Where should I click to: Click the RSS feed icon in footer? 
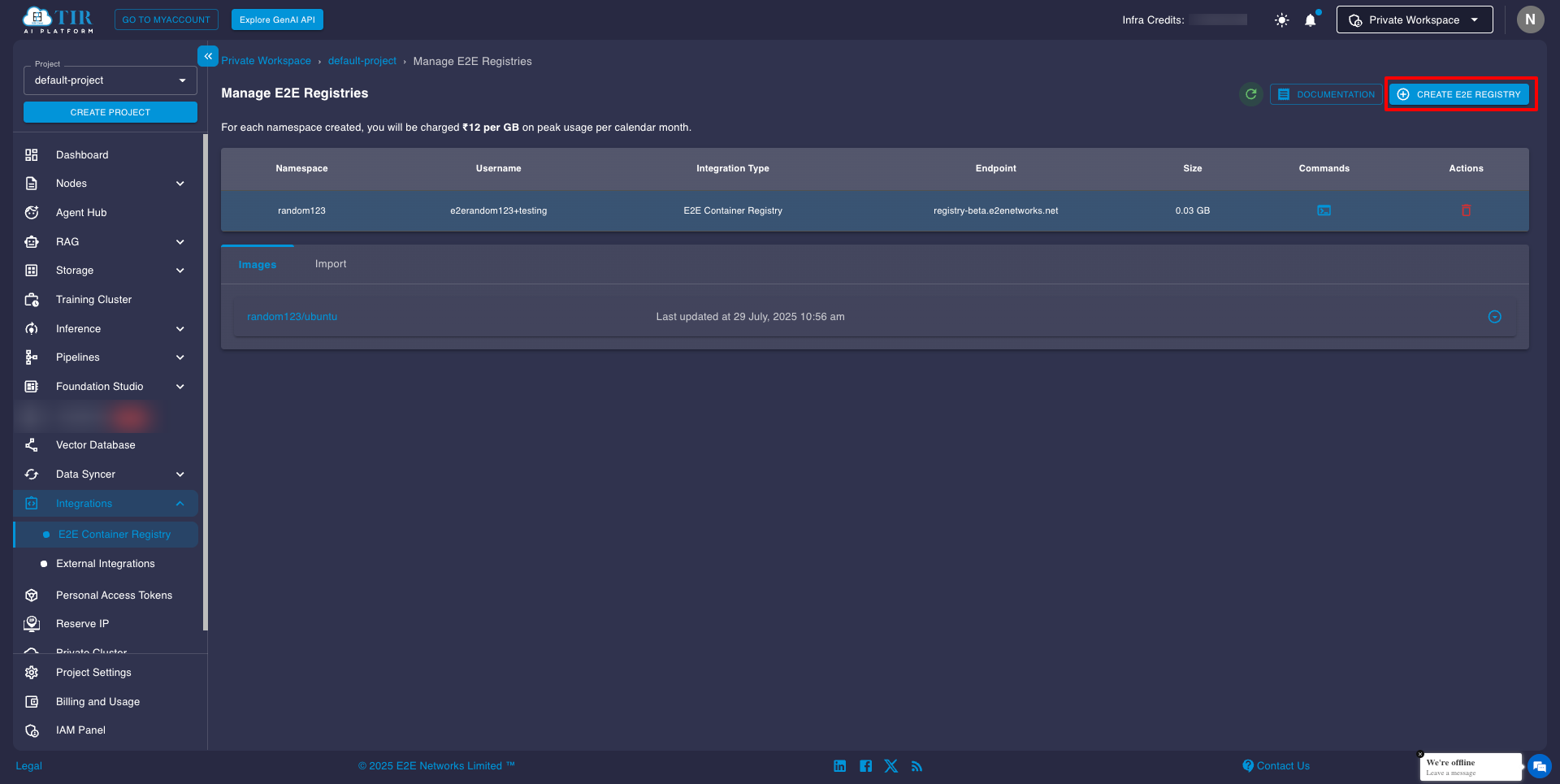[916, 765]
